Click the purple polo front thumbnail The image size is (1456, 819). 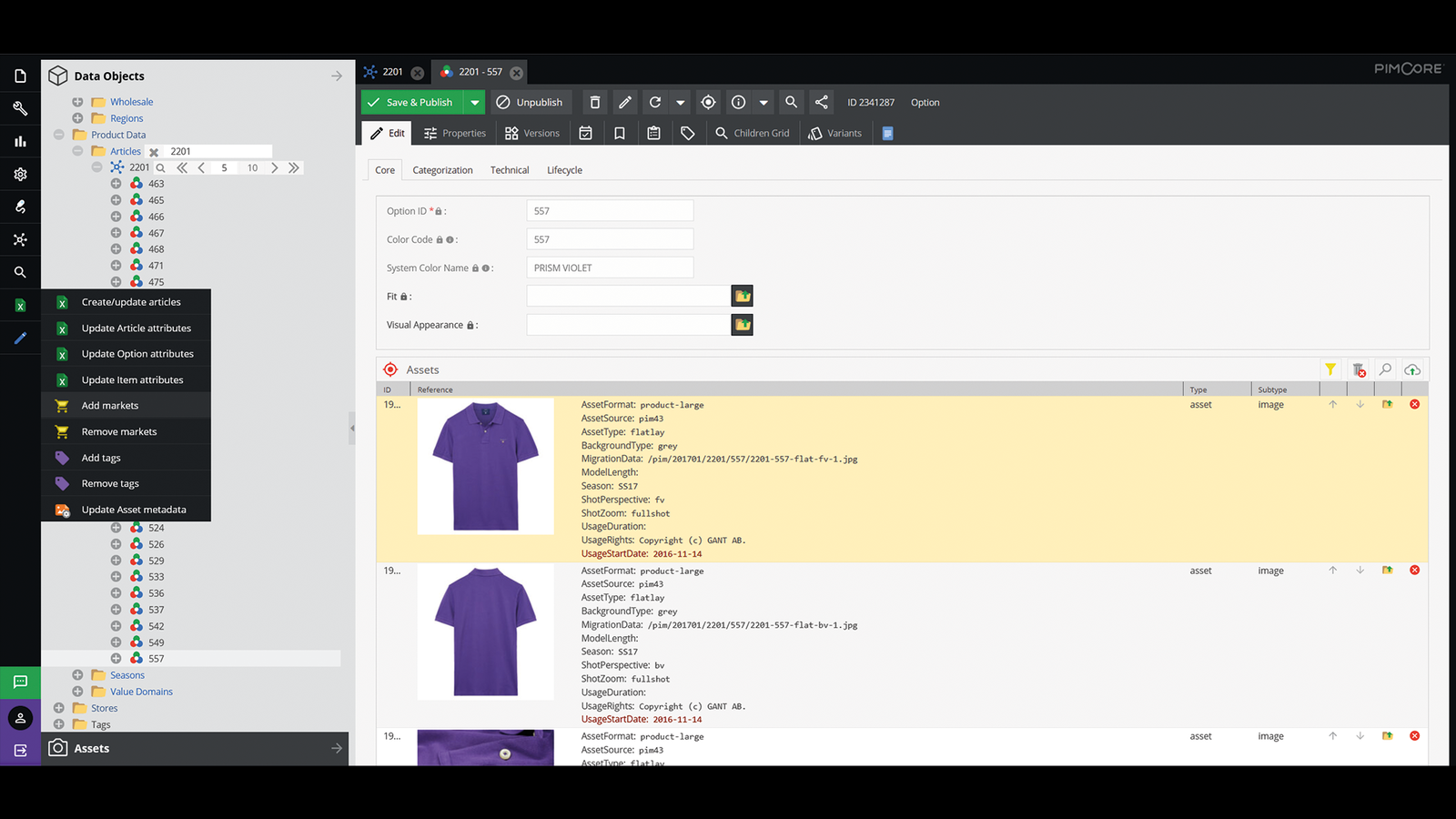[x=486, y=466]
